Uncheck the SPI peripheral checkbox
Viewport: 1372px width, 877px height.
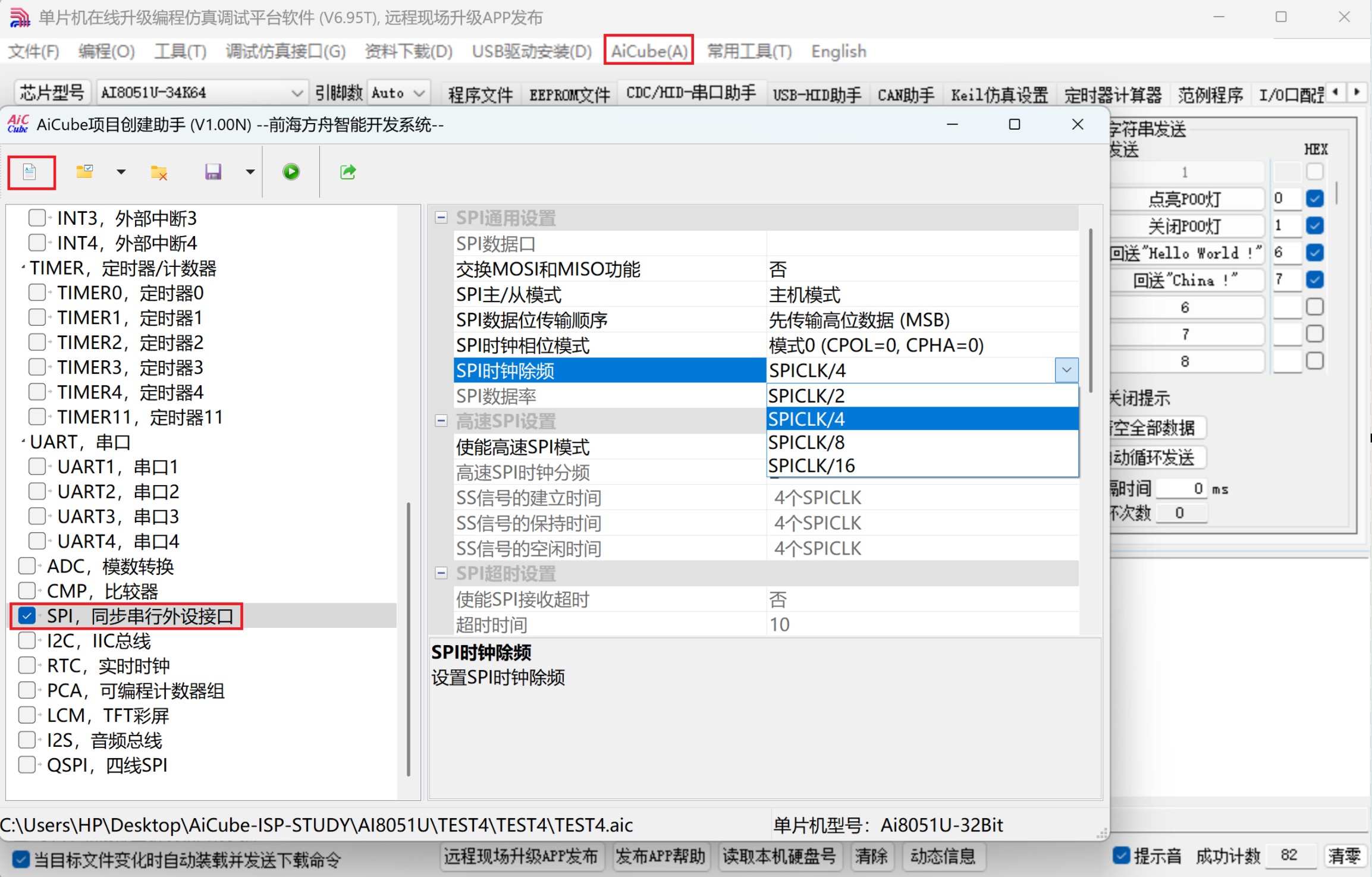pyautogui.click(x=27, y=616)
